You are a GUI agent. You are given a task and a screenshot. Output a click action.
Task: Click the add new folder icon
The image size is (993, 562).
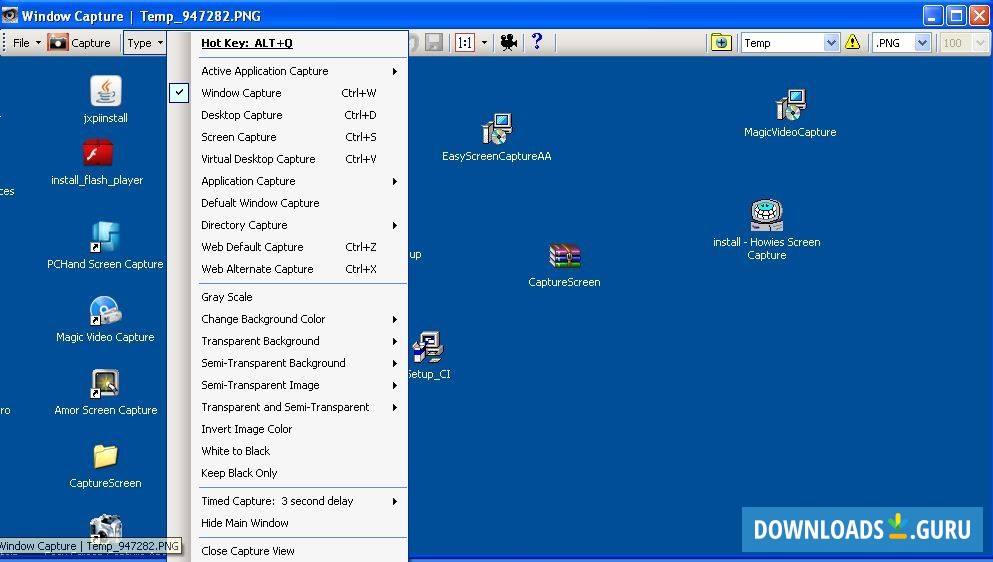coord(721,42)
